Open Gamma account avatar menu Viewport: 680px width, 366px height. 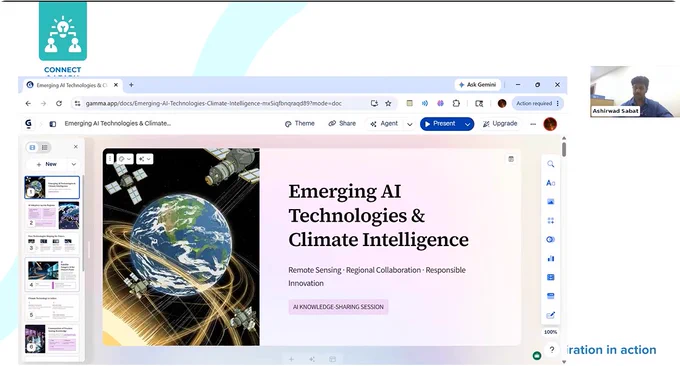[550, 124]
